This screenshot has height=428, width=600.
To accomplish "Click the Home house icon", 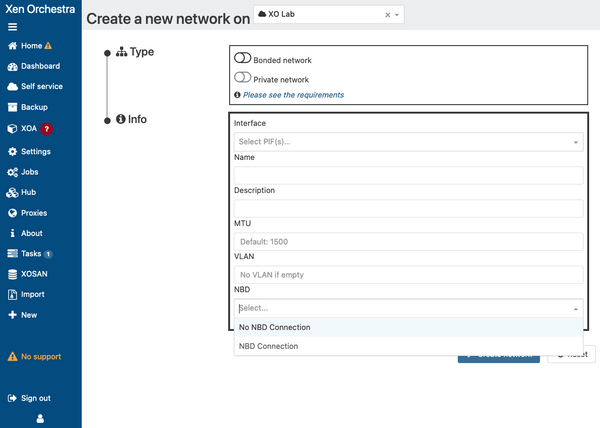I will (13, 46).
